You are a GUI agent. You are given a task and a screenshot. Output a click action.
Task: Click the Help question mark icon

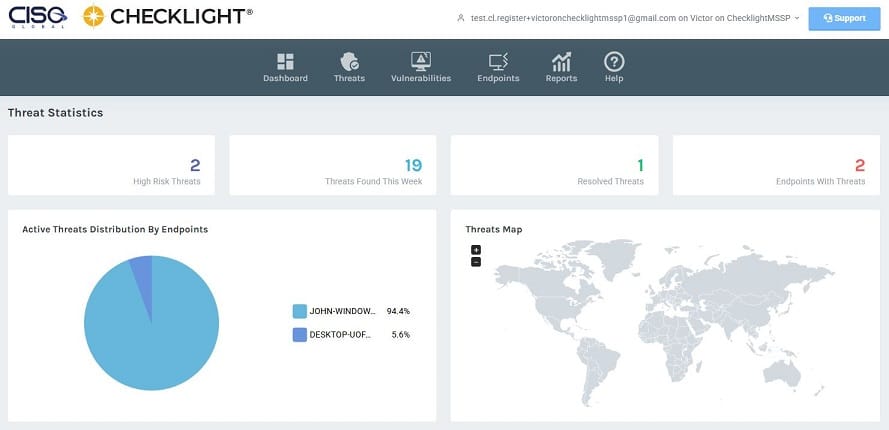coord(614,62)
